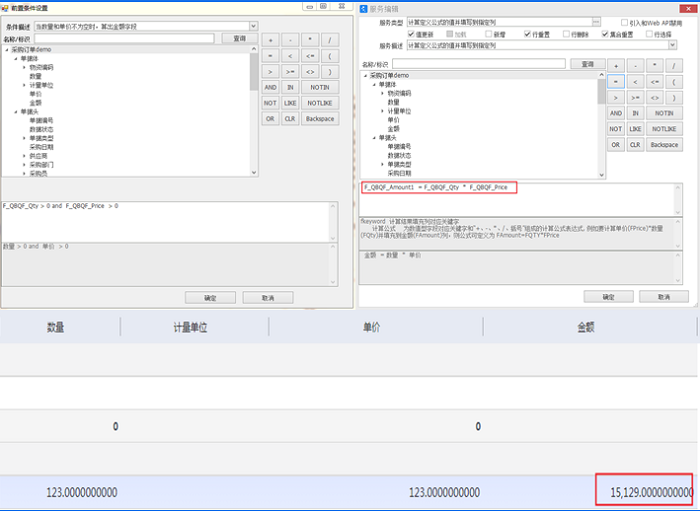Image resolution: width=700 pixels, height=511 pixels.
Task: Toggle the 值更新 checkbox
Action: pyautogui.click(x=411, y=34)
